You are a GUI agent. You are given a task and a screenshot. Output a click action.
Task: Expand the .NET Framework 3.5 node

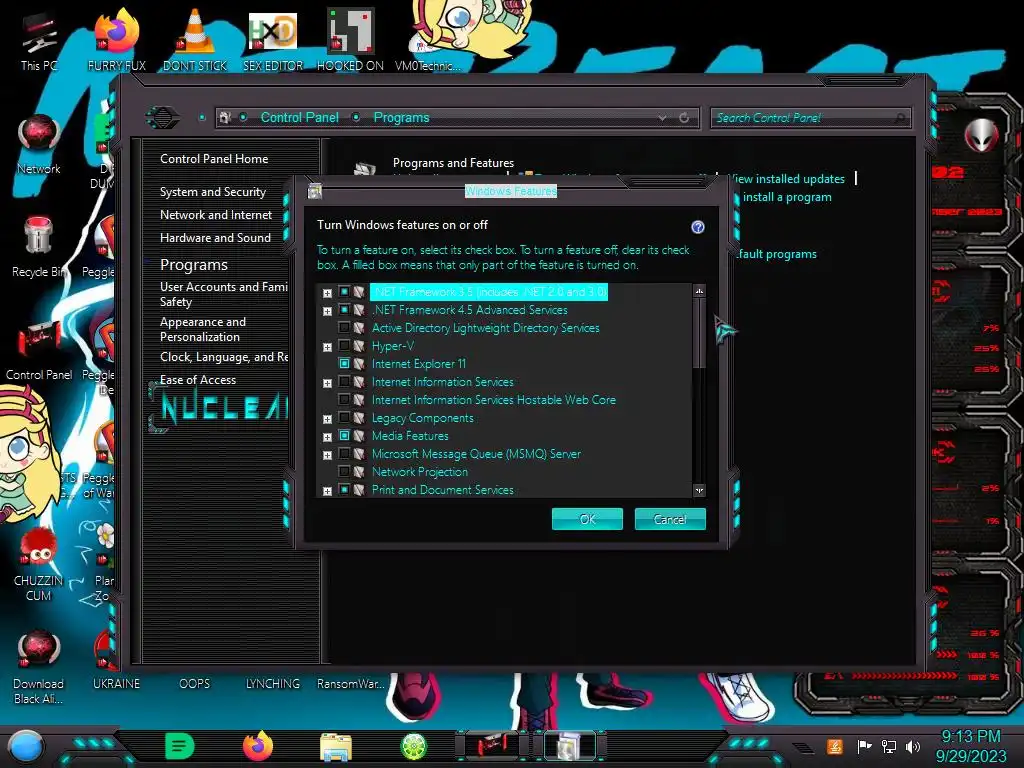point(327,293)
